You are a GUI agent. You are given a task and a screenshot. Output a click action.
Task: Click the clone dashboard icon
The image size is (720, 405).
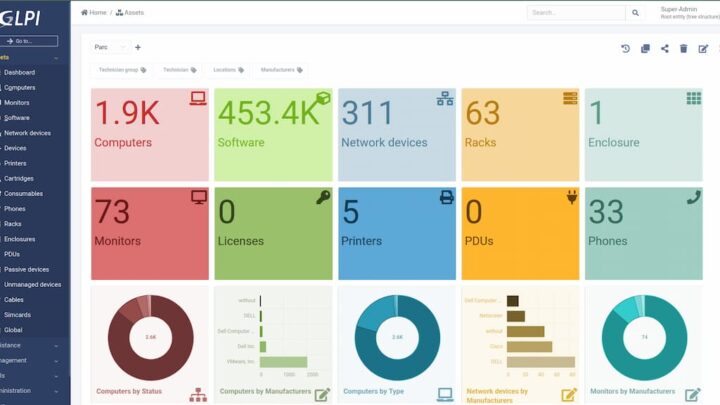point(645,48)
